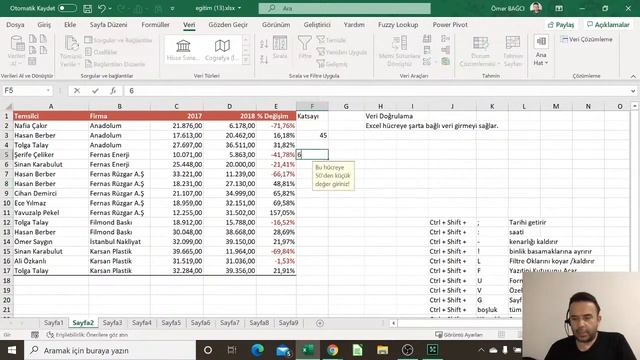Screen dimensions: 640x360
Task: Click the Undo arrow icon
Action: (x=102, y=8)
